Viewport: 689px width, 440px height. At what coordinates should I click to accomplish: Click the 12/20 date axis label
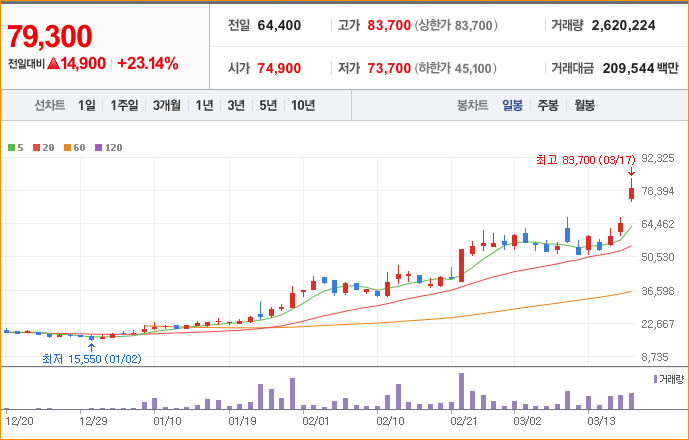[x=19, y=422]
